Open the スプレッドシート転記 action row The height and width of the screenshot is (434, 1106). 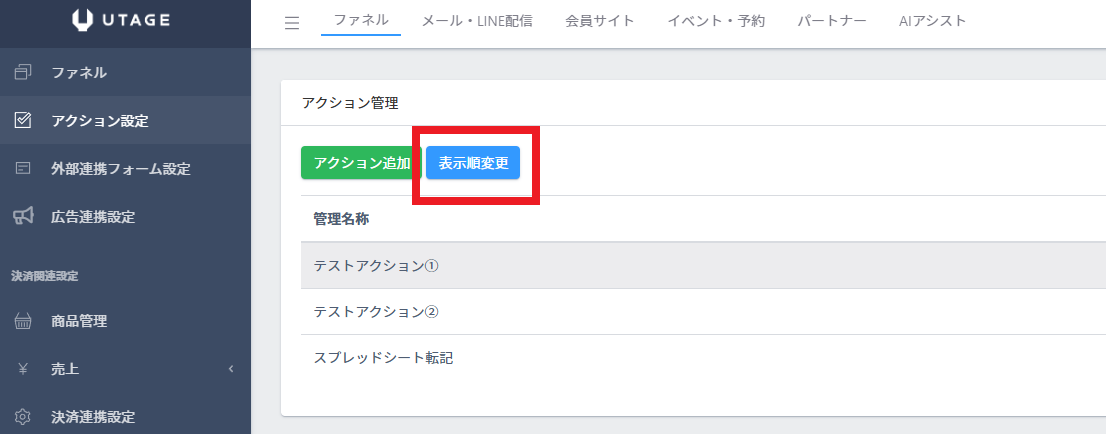pyautogui.click(x=703, y=358)
